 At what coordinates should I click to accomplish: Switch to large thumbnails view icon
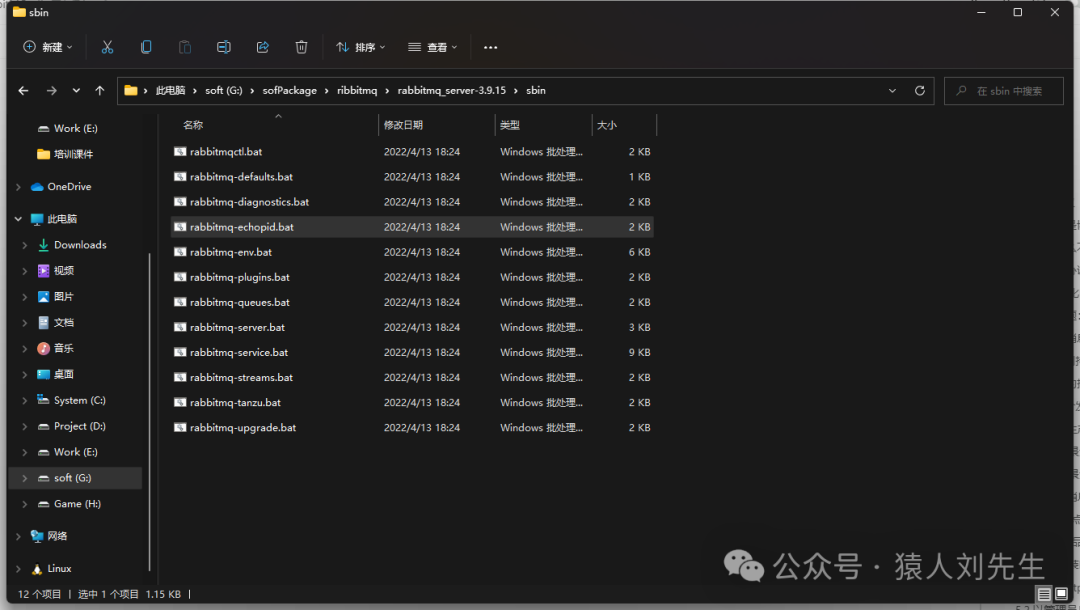click(x=1061, y=593)
